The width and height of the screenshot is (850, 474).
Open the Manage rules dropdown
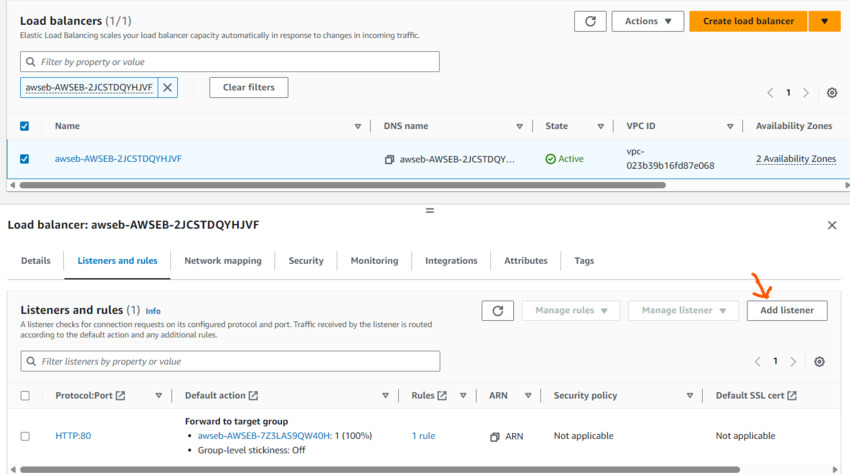coord(571,311)
